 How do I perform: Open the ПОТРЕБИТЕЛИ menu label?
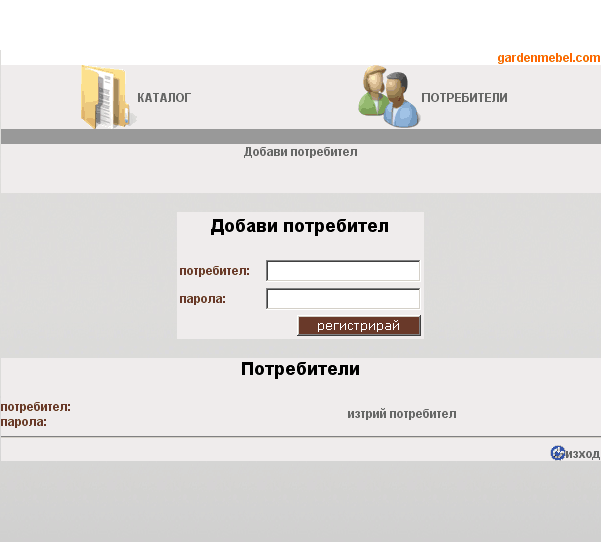pos(464,98)
